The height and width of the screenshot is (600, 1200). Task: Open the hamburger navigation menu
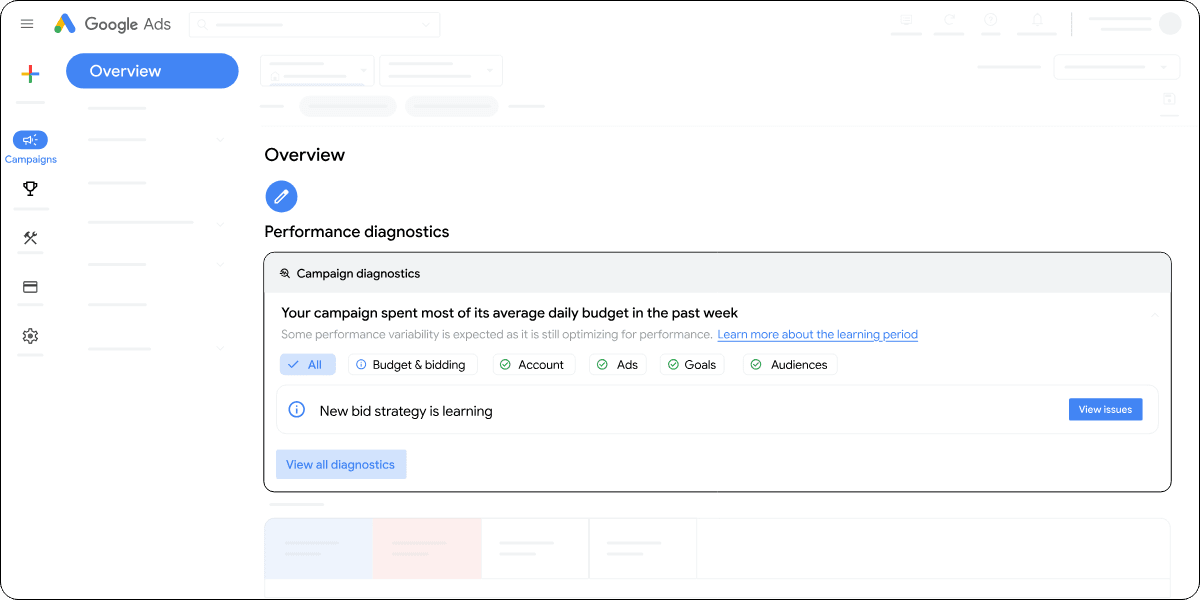pyautogui.click(x=27, y=23)
